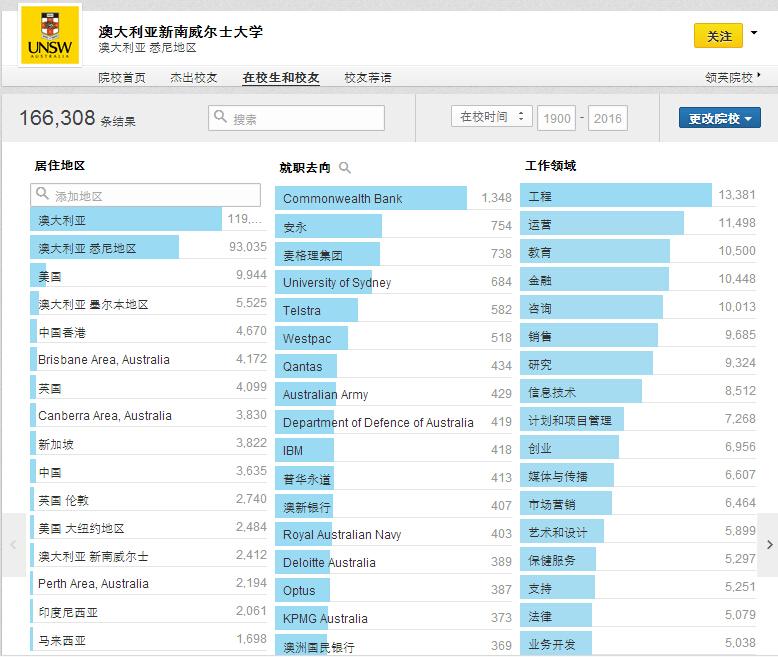Viewport: 778px width, 657px height.
Task: Filter by IBM employer
Action: (x=393, y=451)
